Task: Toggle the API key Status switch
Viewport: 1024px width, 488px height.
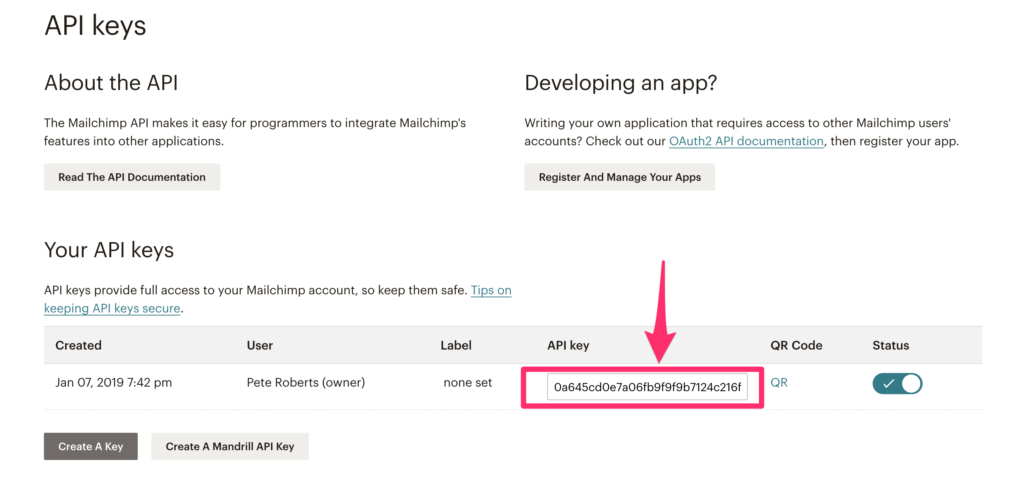Action: click(897, 383)
